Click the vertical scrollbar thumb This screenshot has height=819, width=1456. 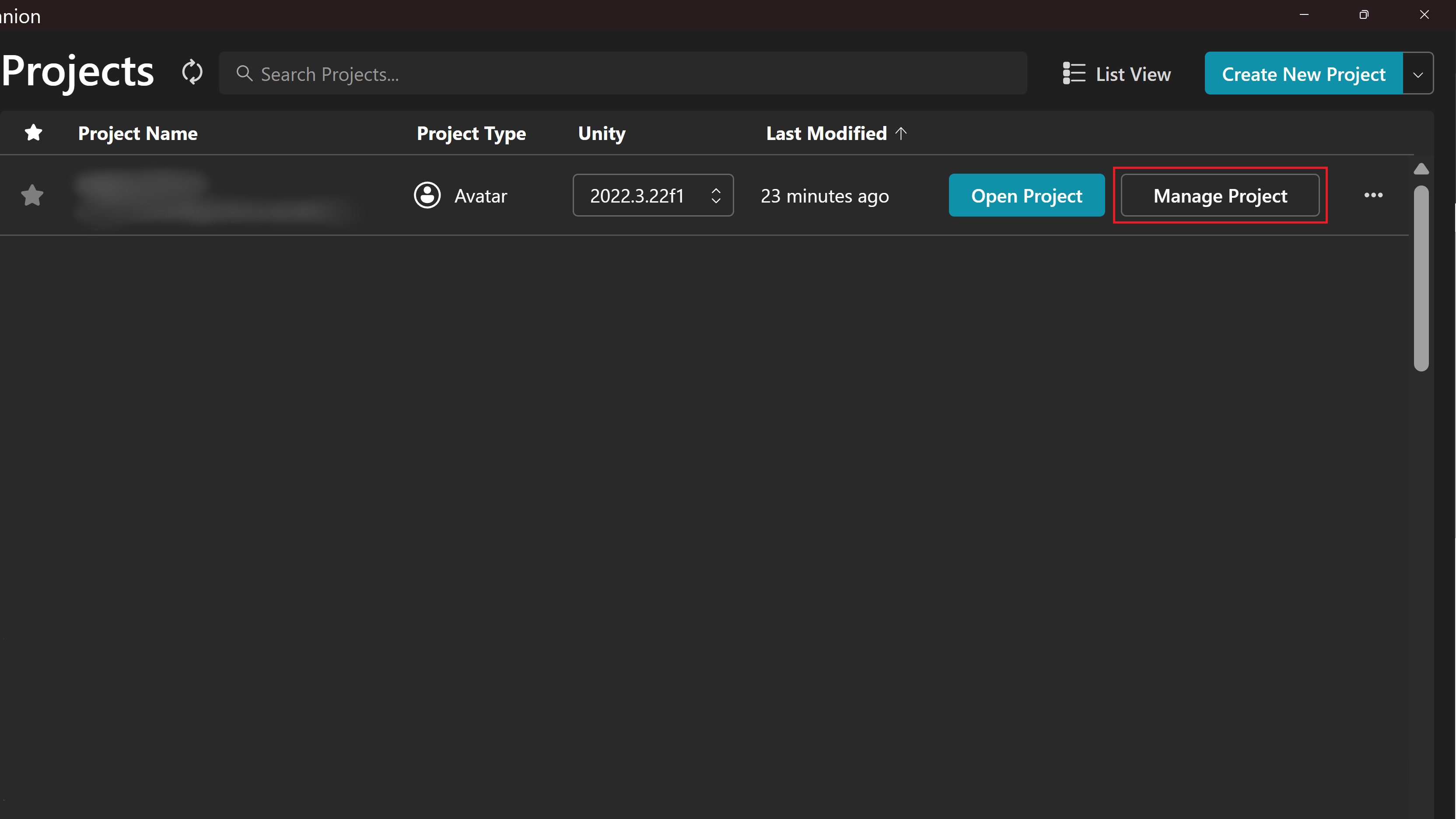pos(1421,278)
